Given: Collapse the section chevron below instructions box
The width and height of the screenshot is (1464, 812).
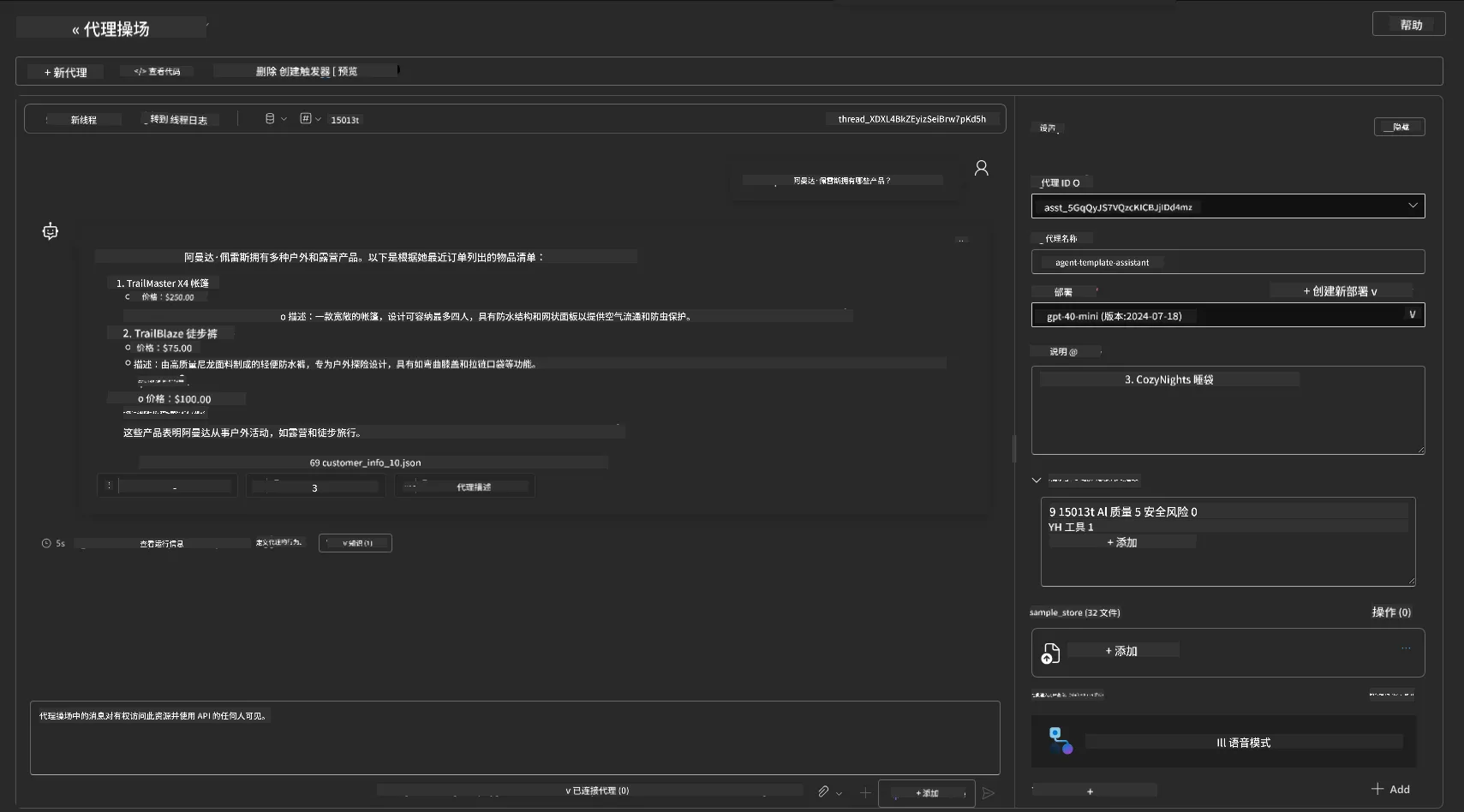Looking at the screenshot, I should click(1037, 480).
